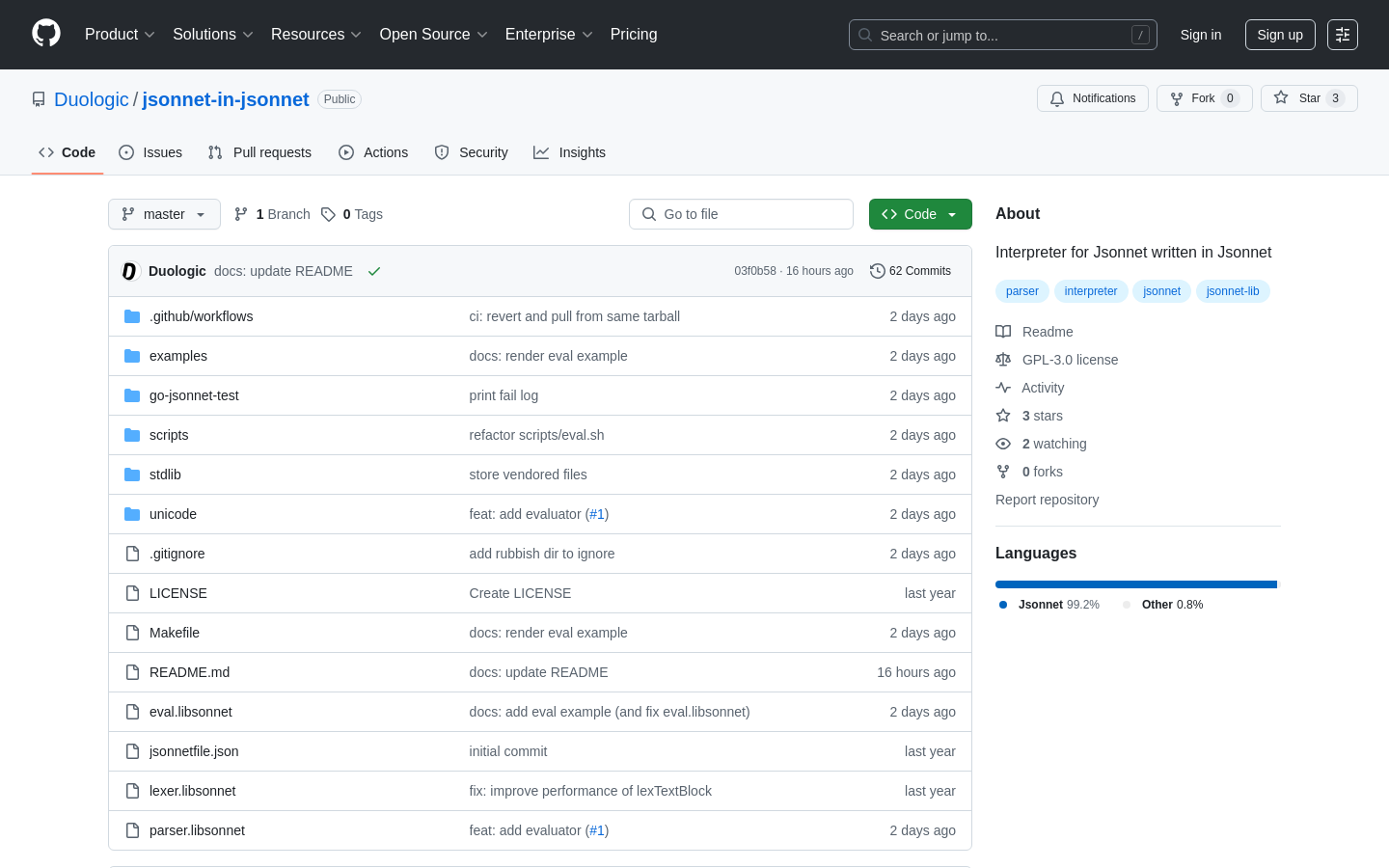Open the jsonnet-in-jsonnet repository link
Image resolution: width=1389 pixels, height=868 pixels.
tap(226, 99)
